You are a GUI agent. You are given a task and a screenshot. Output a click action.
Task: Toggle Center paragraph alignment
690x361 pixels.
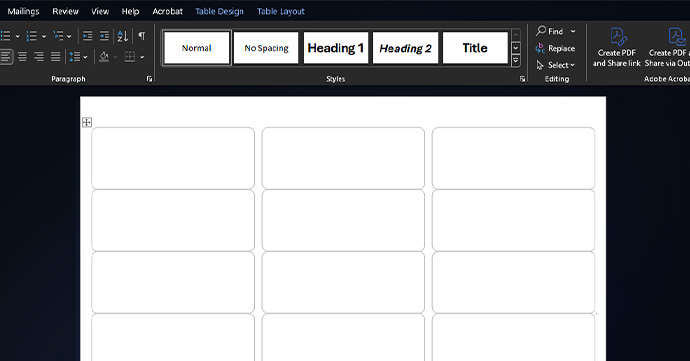[22, 57]
